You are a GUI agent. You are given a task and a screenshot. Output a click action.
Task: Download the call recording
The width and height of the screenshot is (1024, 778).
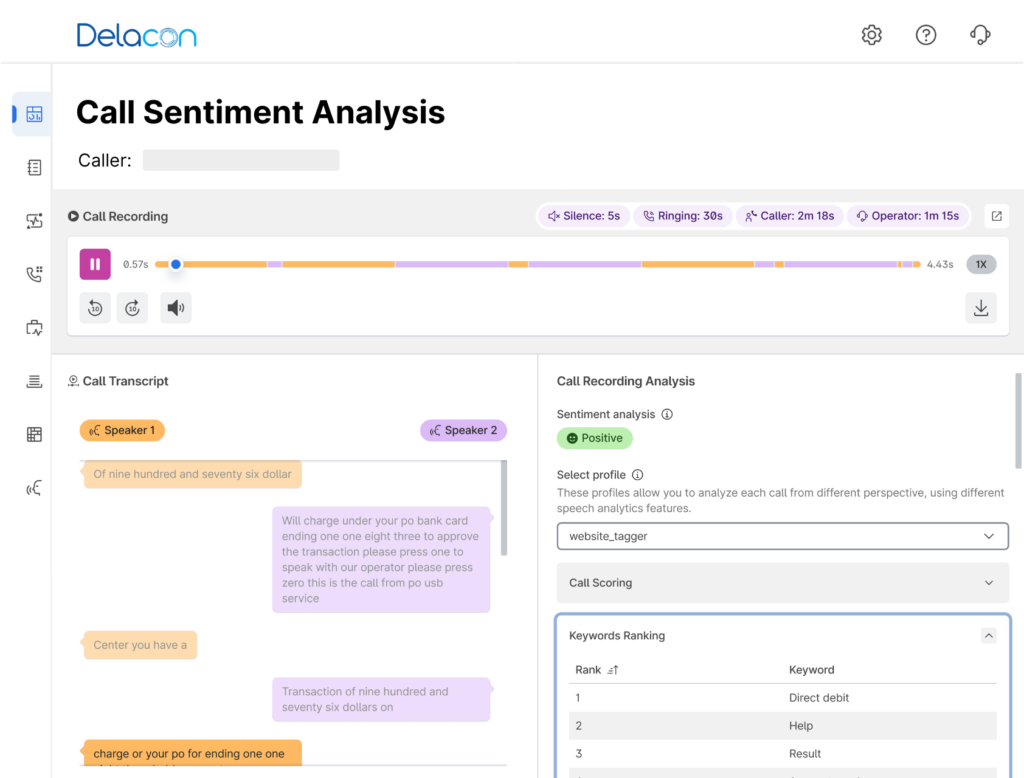981,308
